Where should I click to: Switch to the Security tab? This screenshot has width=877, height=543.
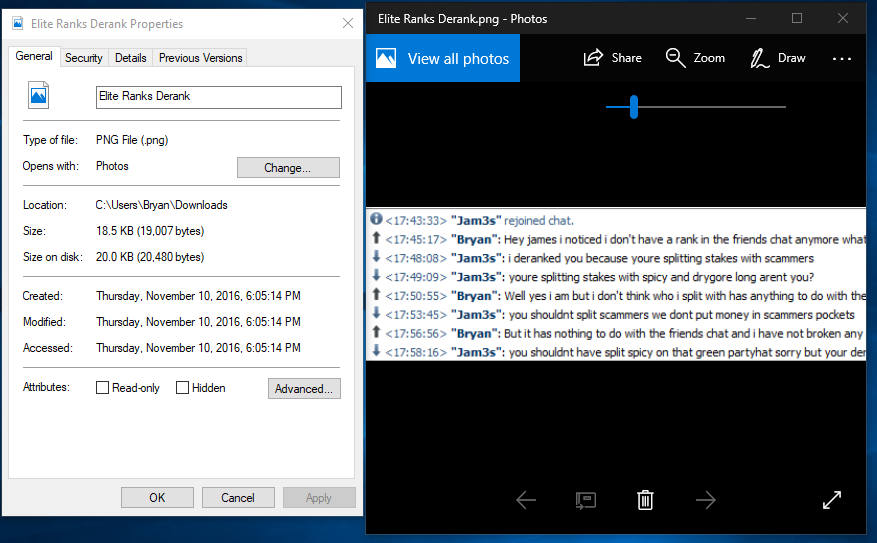(x=83, y=58)
